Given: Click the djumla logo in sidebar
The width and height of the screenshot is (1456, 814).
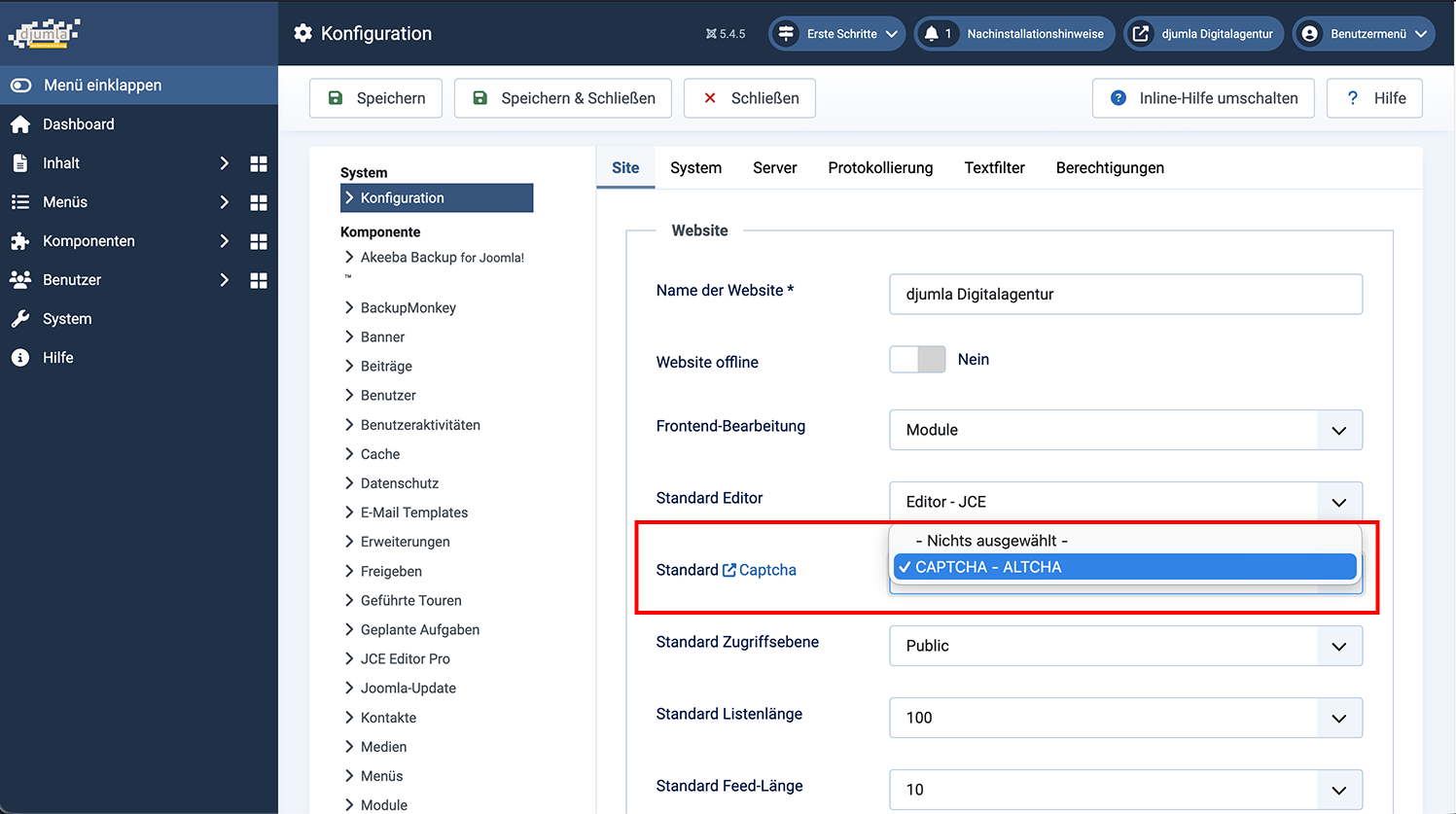Looking at the screenshot, I should click(x=44, y=34).
